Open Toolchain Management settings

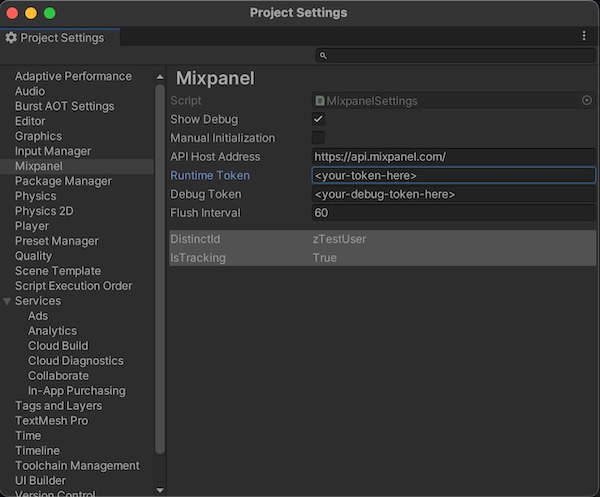click(x=77, y=465)
